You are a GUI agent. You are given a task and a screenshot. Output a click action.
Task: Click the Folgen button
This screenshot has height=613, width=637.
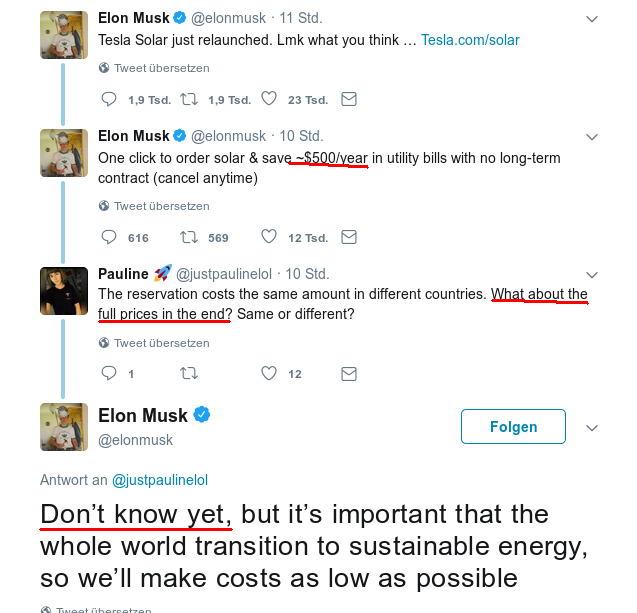click(x=513, y=426)
